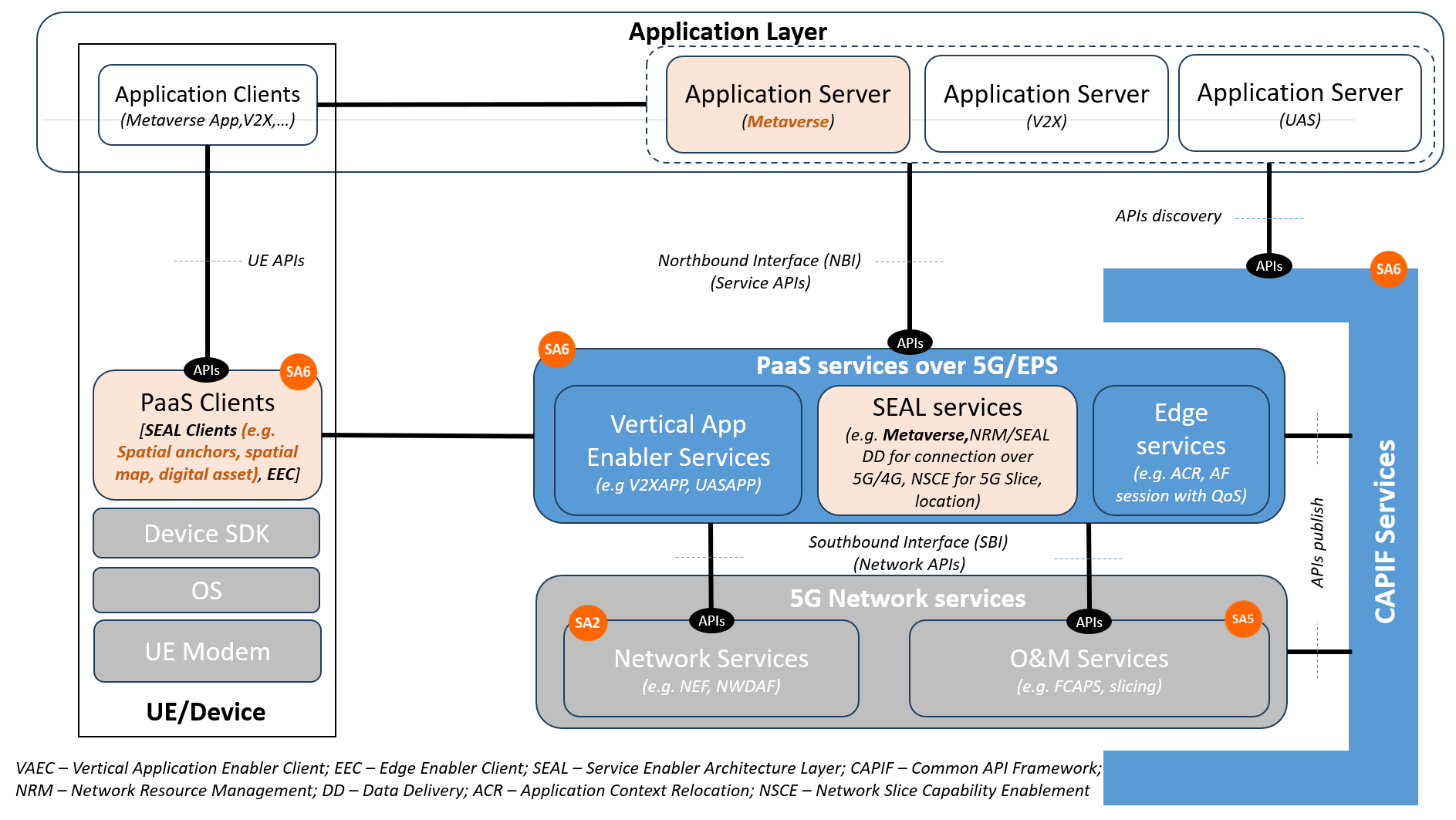Click the Application Clients box
This screenshot has width=1456, height=820.
coord(208,105)
